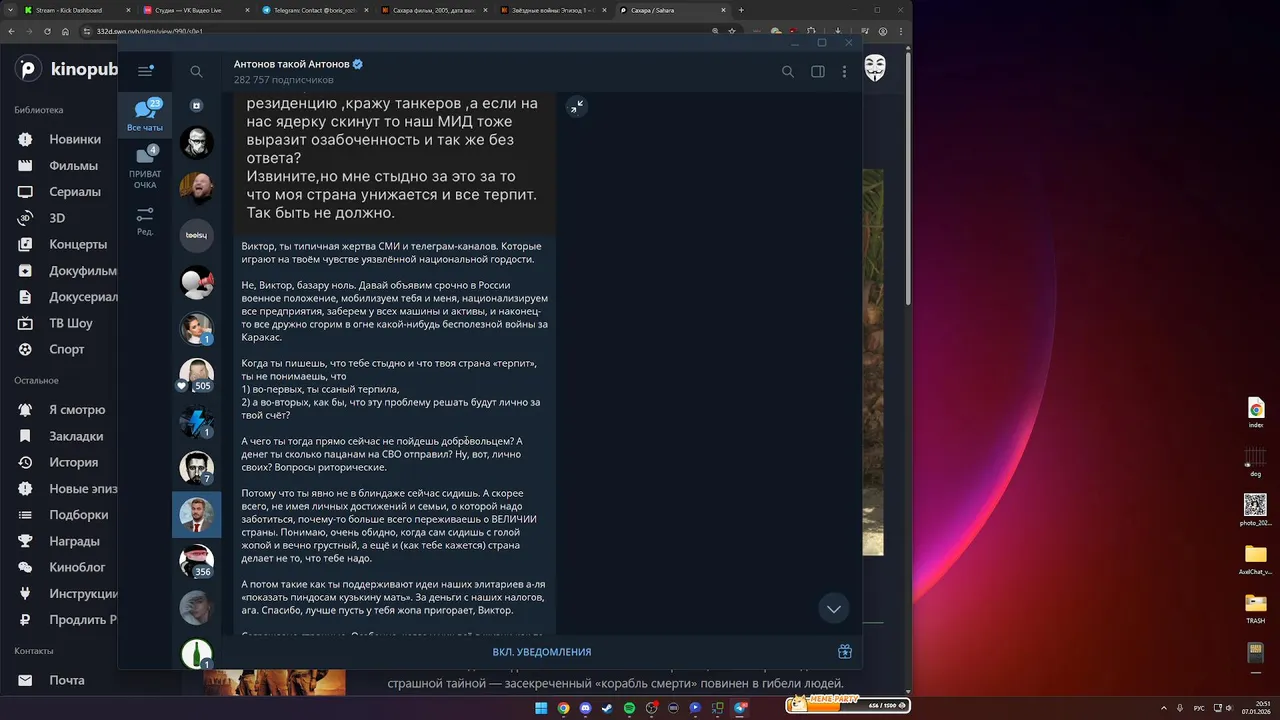1280x720 pixels.
Task: Open the taskbar clock and date
Action: [x=1258, y=708]
